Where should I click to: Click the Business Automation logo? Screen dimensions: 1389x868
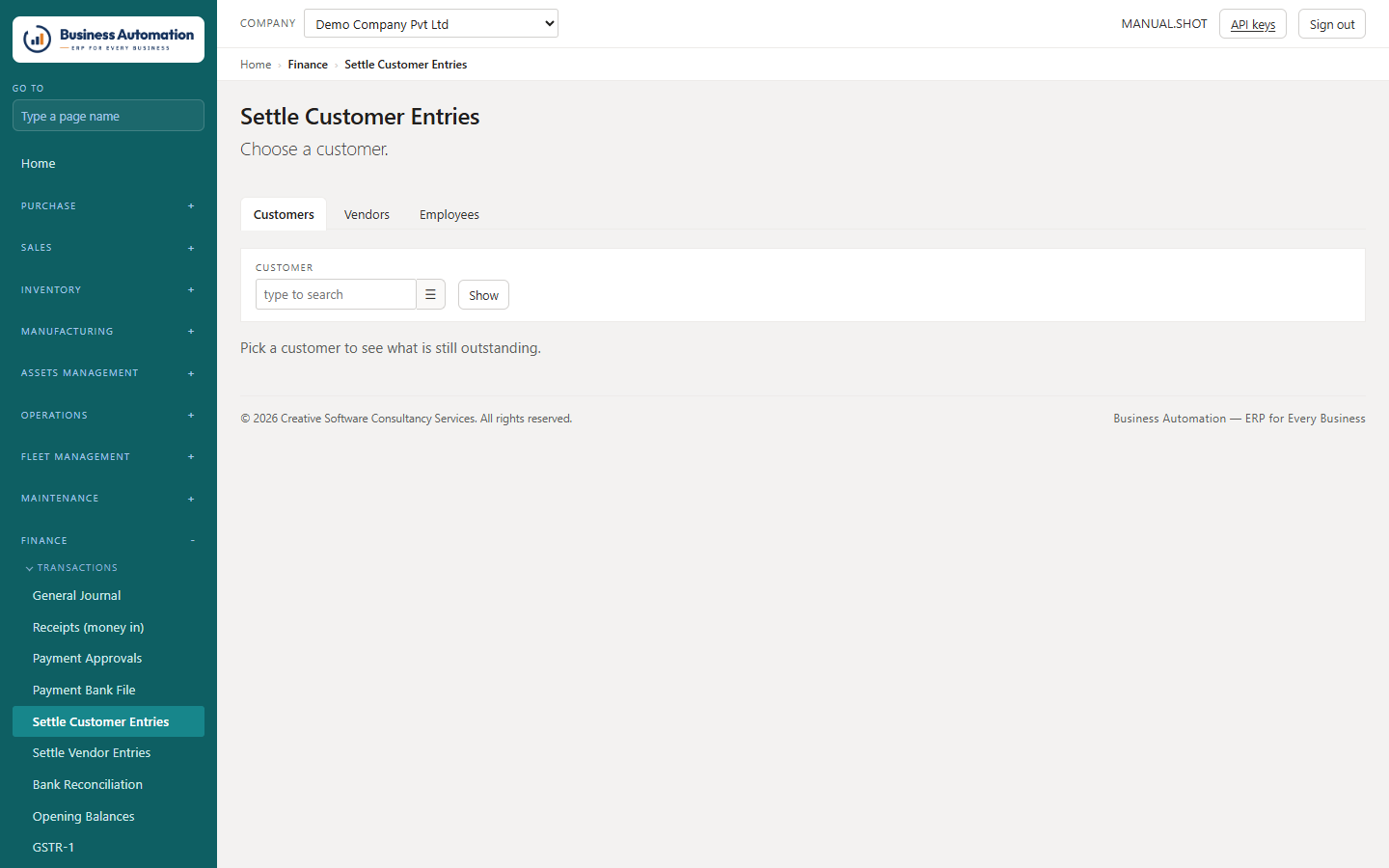(108, 40)
